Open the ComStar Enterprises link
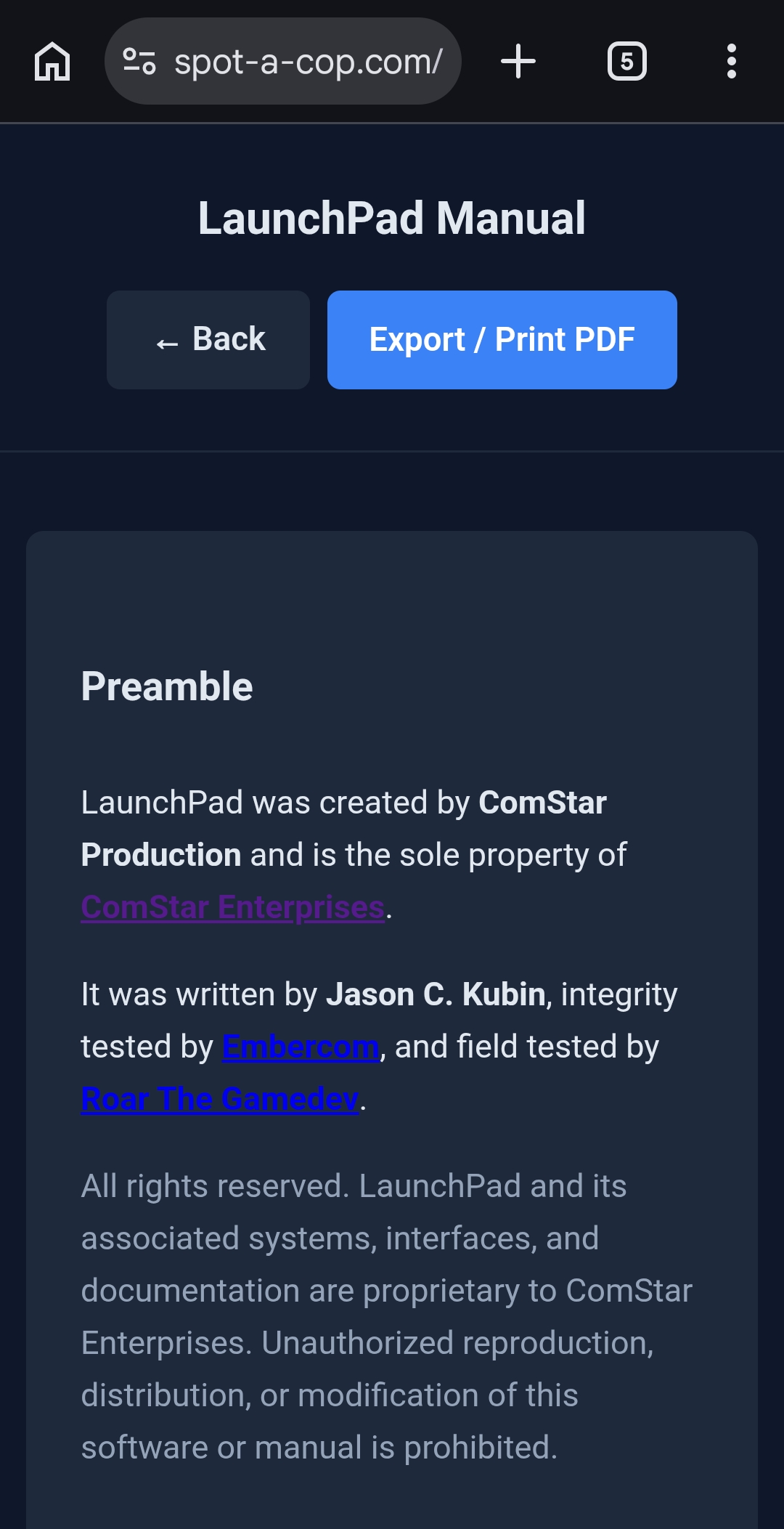This screenshot has width=784, height=1529. click(x=231, y=906)
